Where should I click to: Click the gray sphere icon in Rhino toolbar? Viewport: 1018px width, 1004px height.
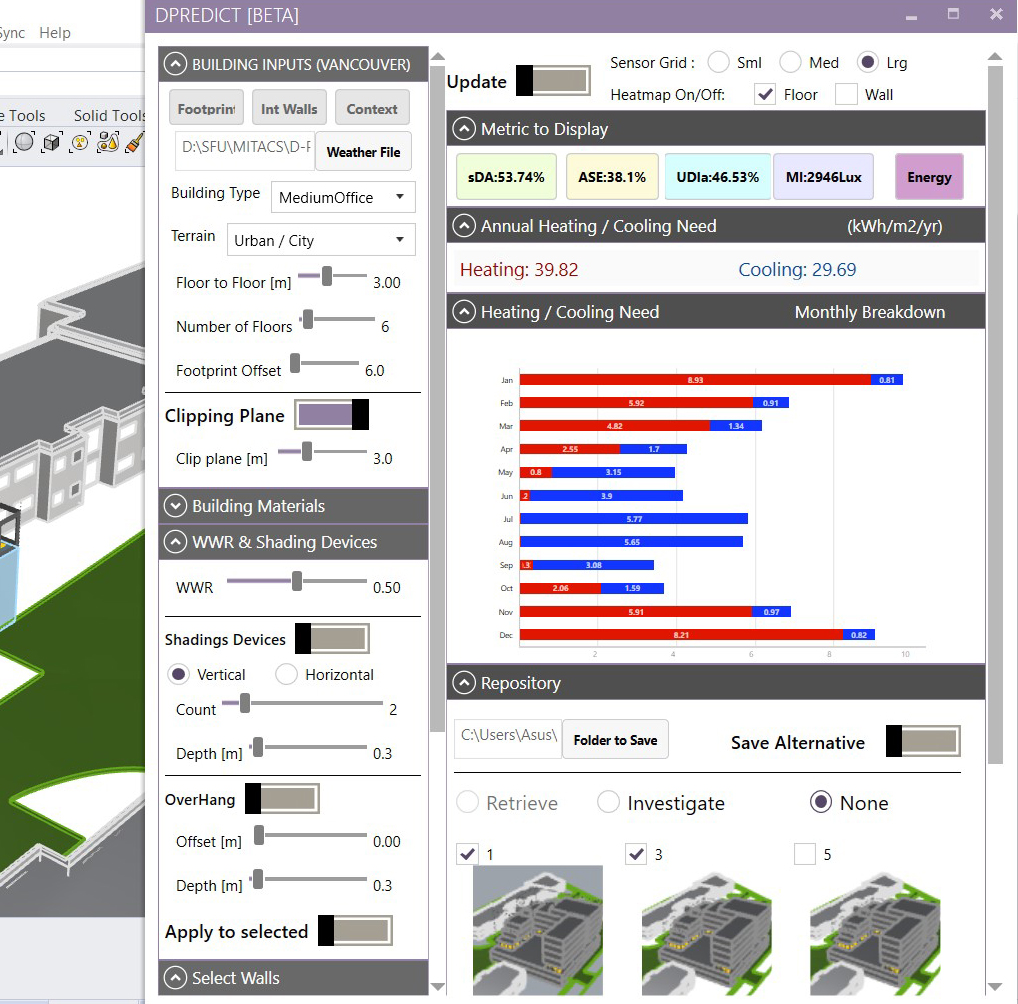25,143
